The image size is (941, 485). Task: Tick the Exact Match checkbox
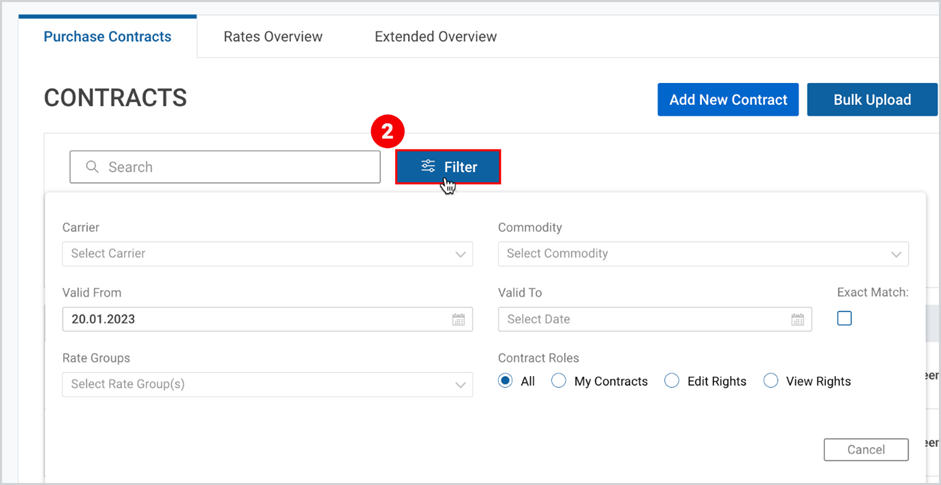tap(844, 319)
